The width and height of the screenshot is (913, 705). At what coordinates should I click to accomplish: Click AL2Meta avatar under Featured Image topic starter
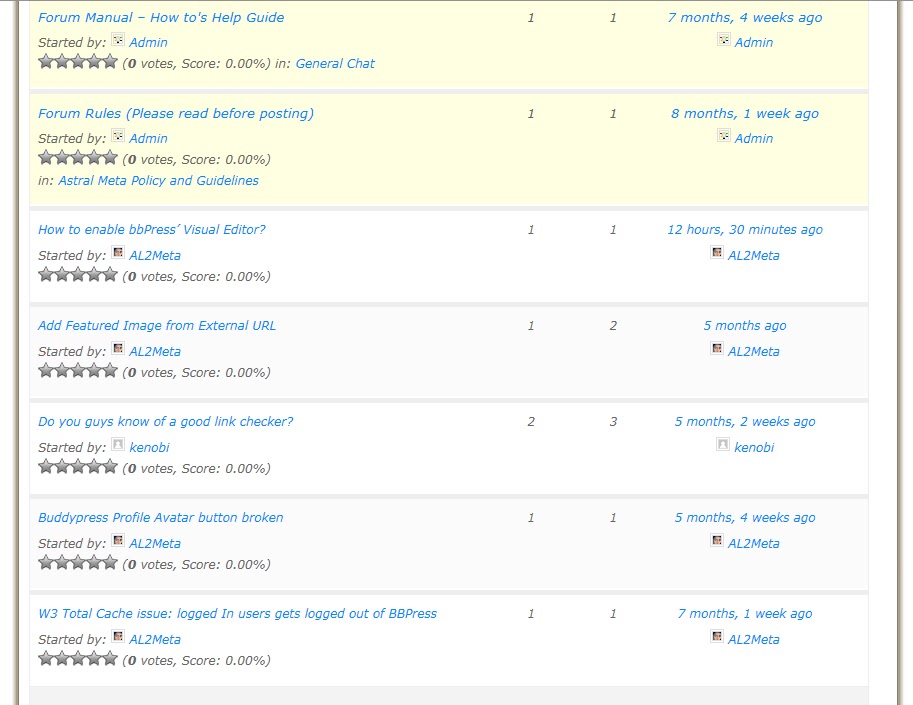point(118,348)
